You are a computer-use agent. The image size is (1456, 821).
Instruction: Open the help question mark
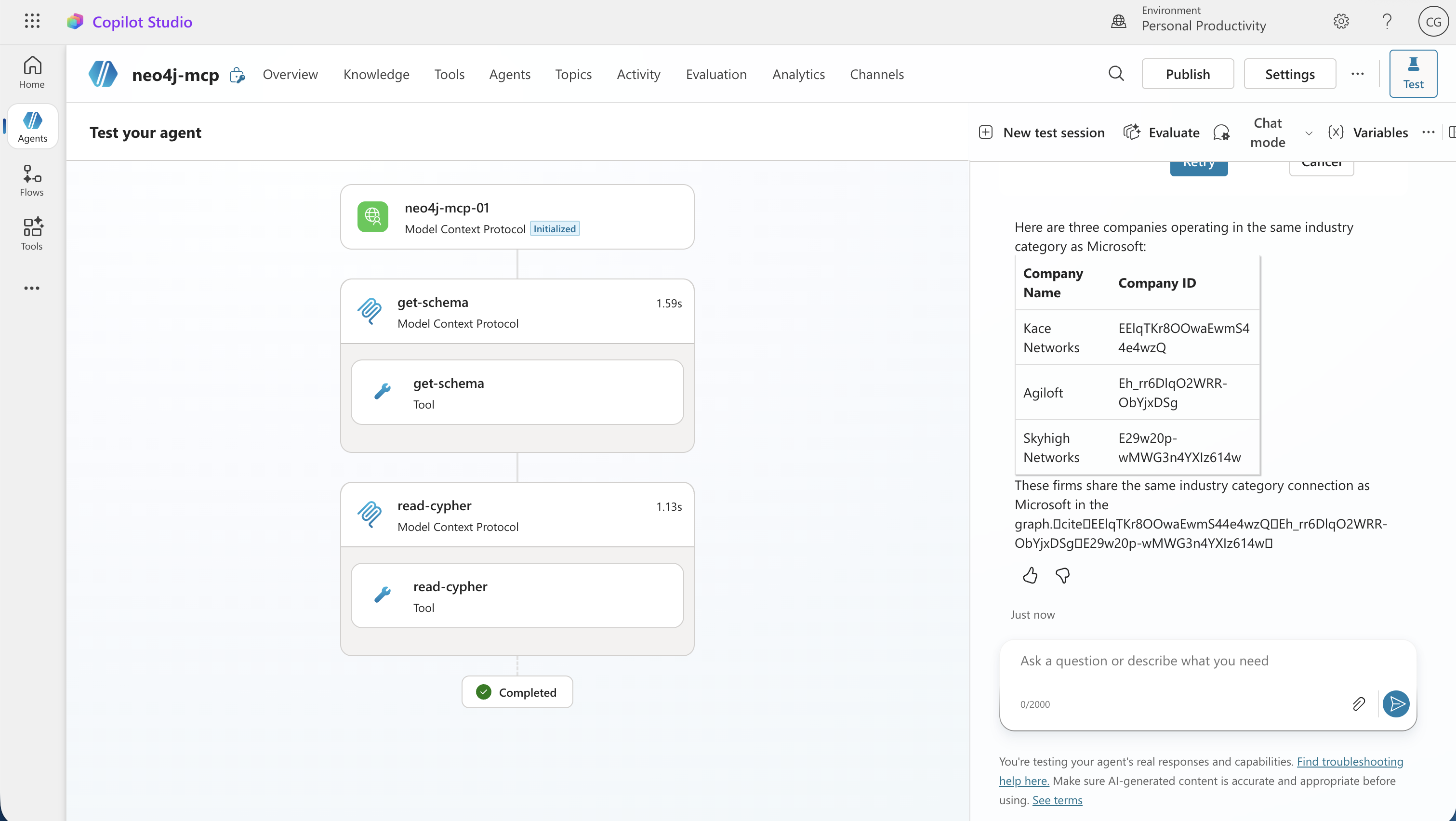(x=1387, y=22)
